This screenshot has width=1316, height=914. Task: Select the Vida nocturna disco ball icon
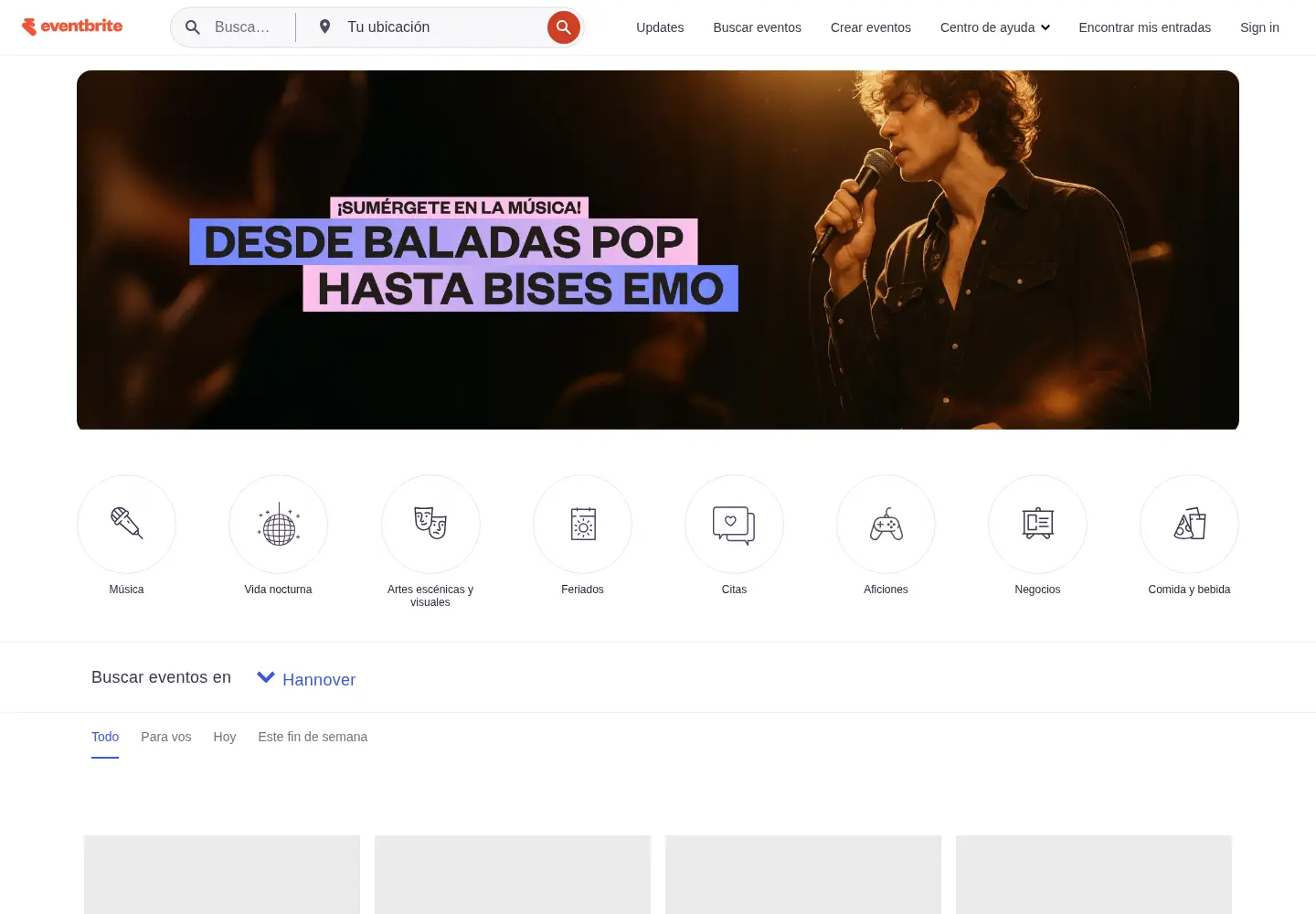[279, 524]
